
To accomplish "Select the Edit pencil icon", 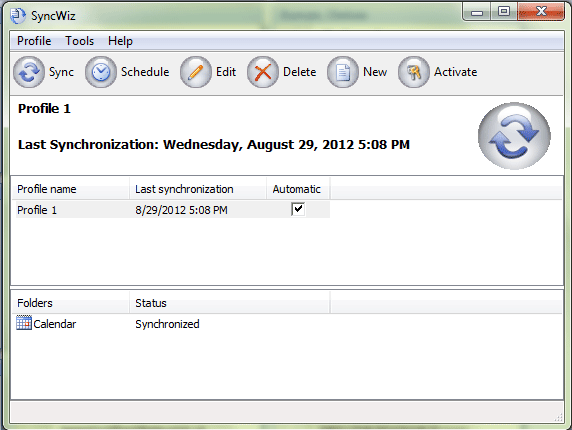I will pyautogui.click(x=196, y=72).
